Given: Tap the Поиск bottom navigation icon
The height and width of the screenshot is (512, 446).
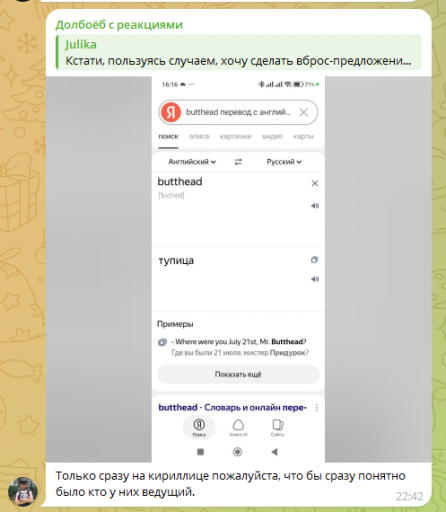Looking at the screenshot, I should [x=199, y=428].
